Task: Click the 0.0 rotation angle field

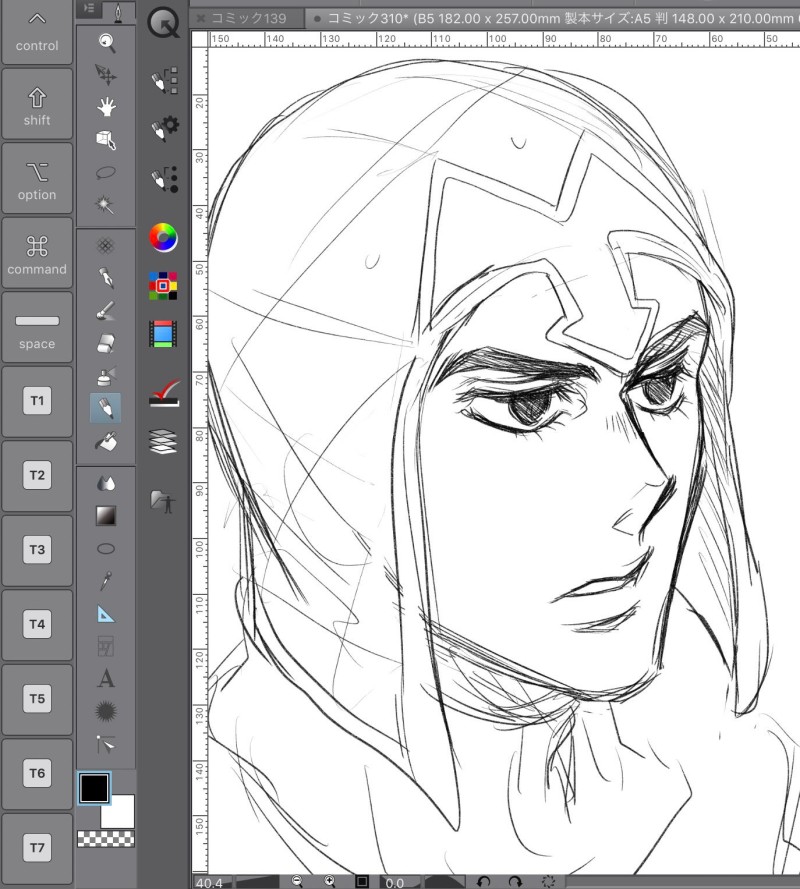Action: 399,883
